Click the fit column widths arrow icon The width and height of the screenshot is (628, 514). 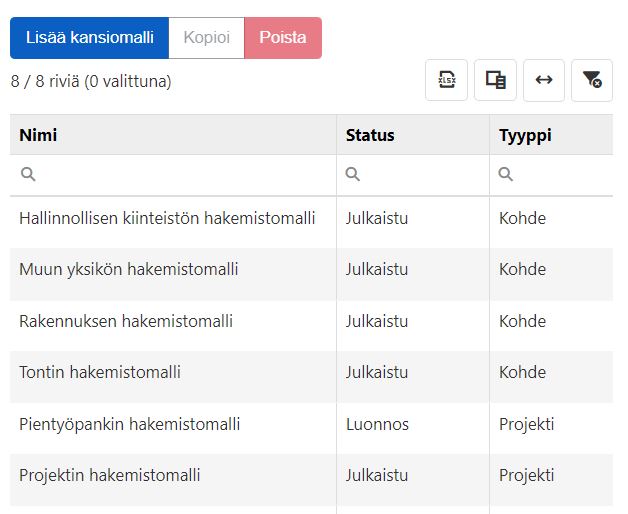(x=544, y=80)
